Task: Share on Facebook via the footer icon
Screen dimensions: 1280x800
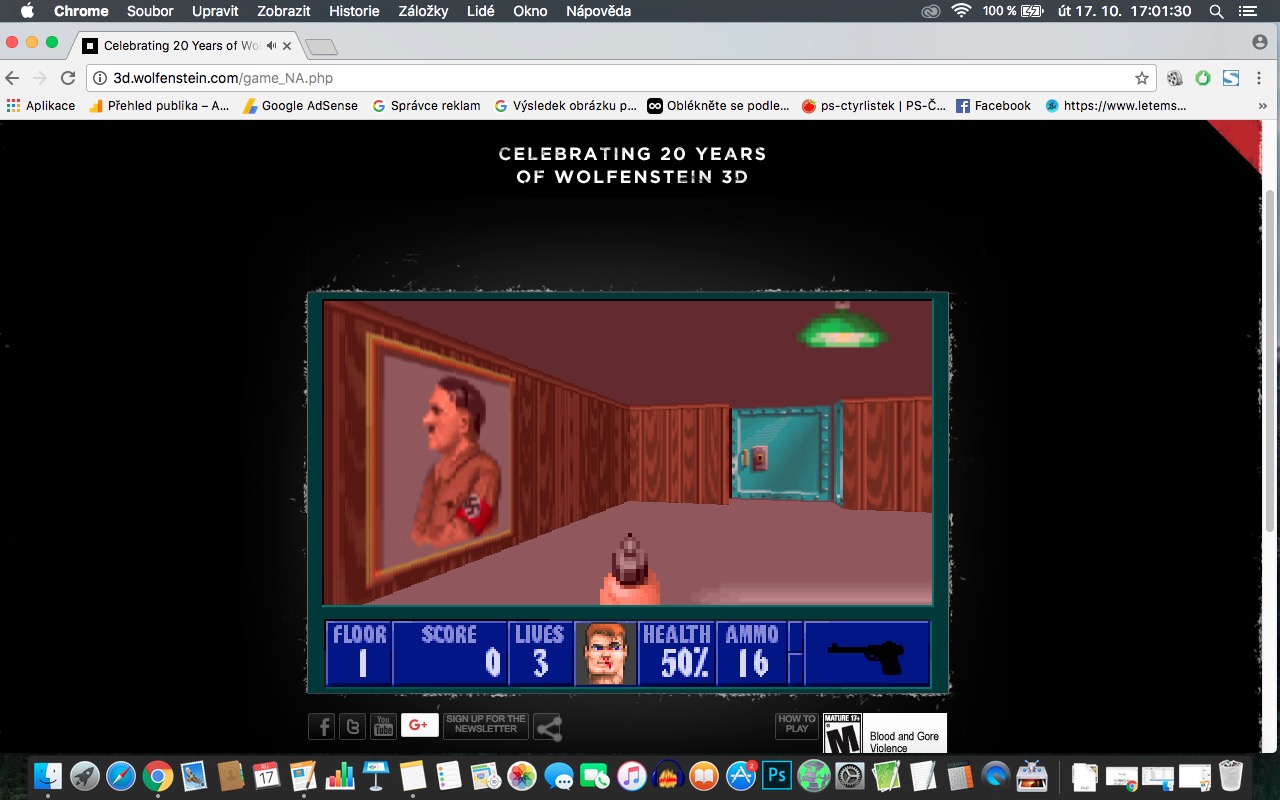Action: [x=321, y=726]
